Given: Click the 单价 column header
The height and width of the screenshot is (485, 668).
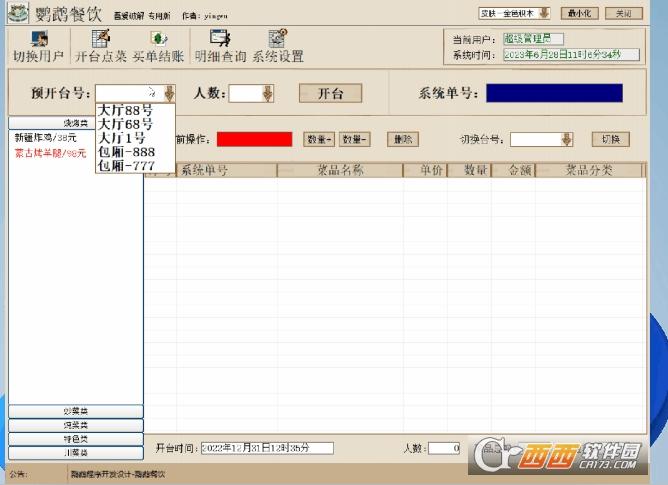Looking at the screenshot, I should [x=425, y=170].
